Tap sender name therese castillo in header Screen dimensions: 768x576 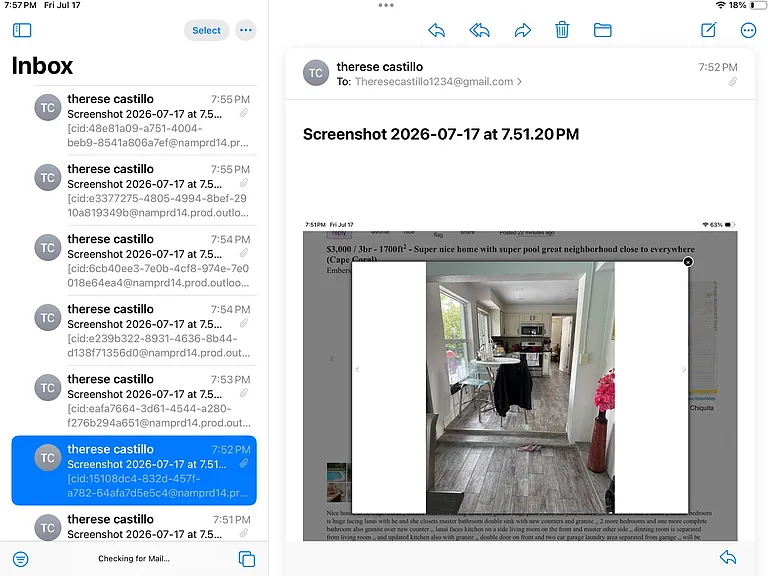[x=380, y=67]
